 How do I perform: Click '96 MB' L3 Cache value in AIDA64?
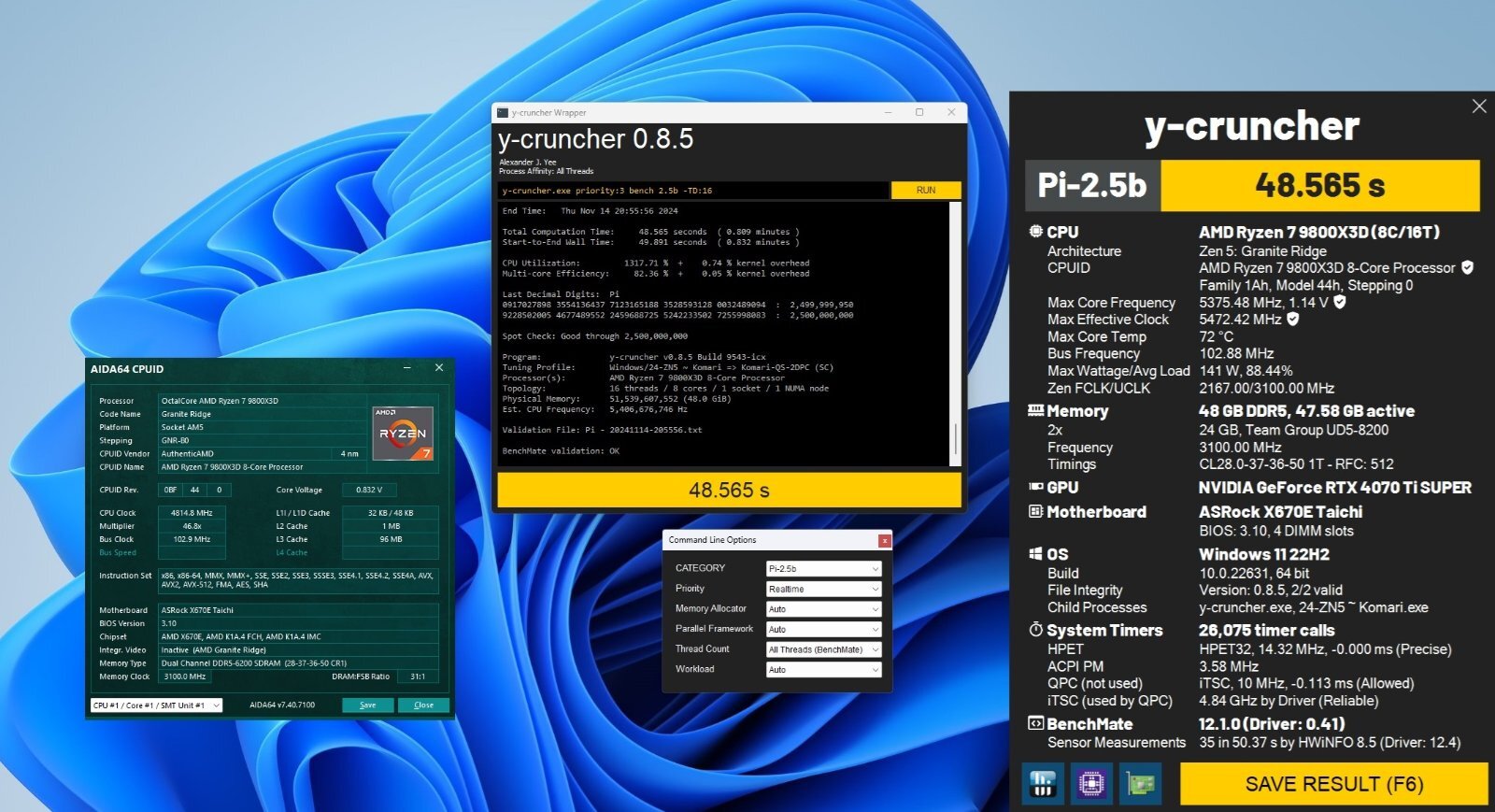tap(391, 539)
